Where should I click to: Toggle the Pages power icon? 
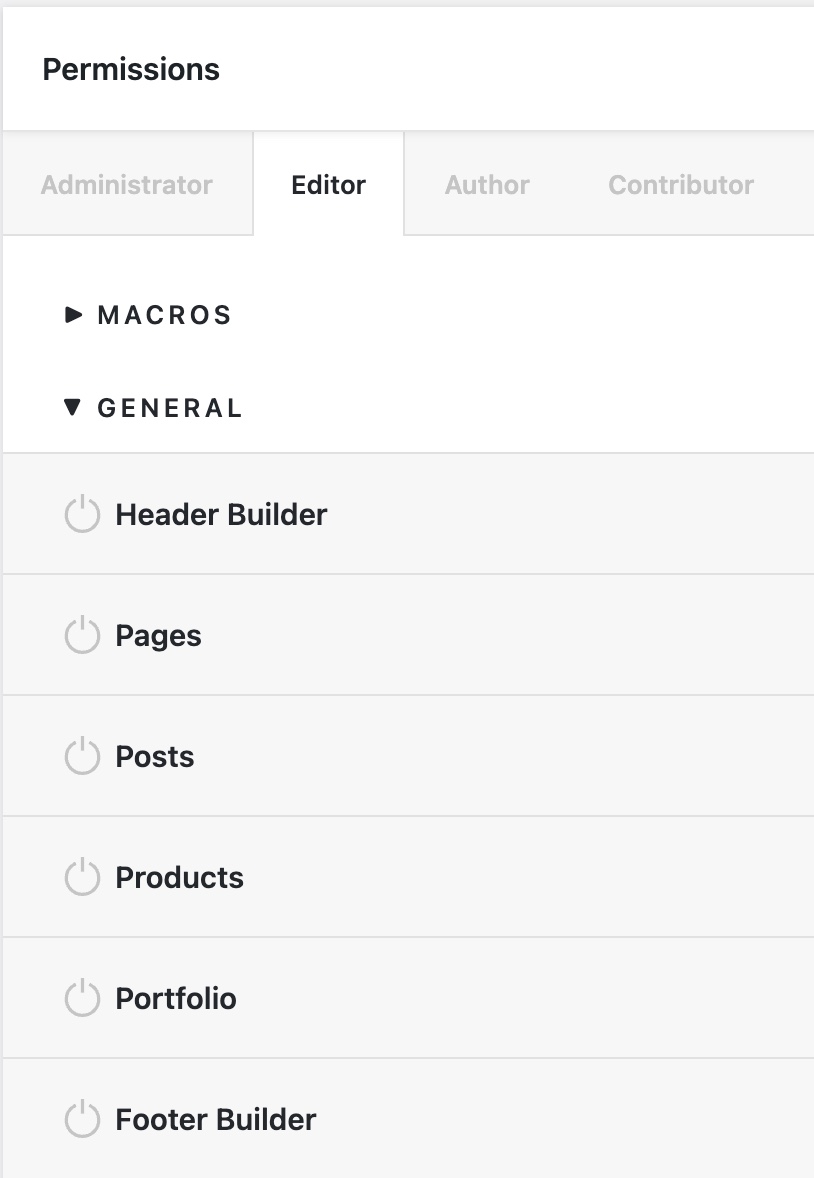tap(82, 635)
